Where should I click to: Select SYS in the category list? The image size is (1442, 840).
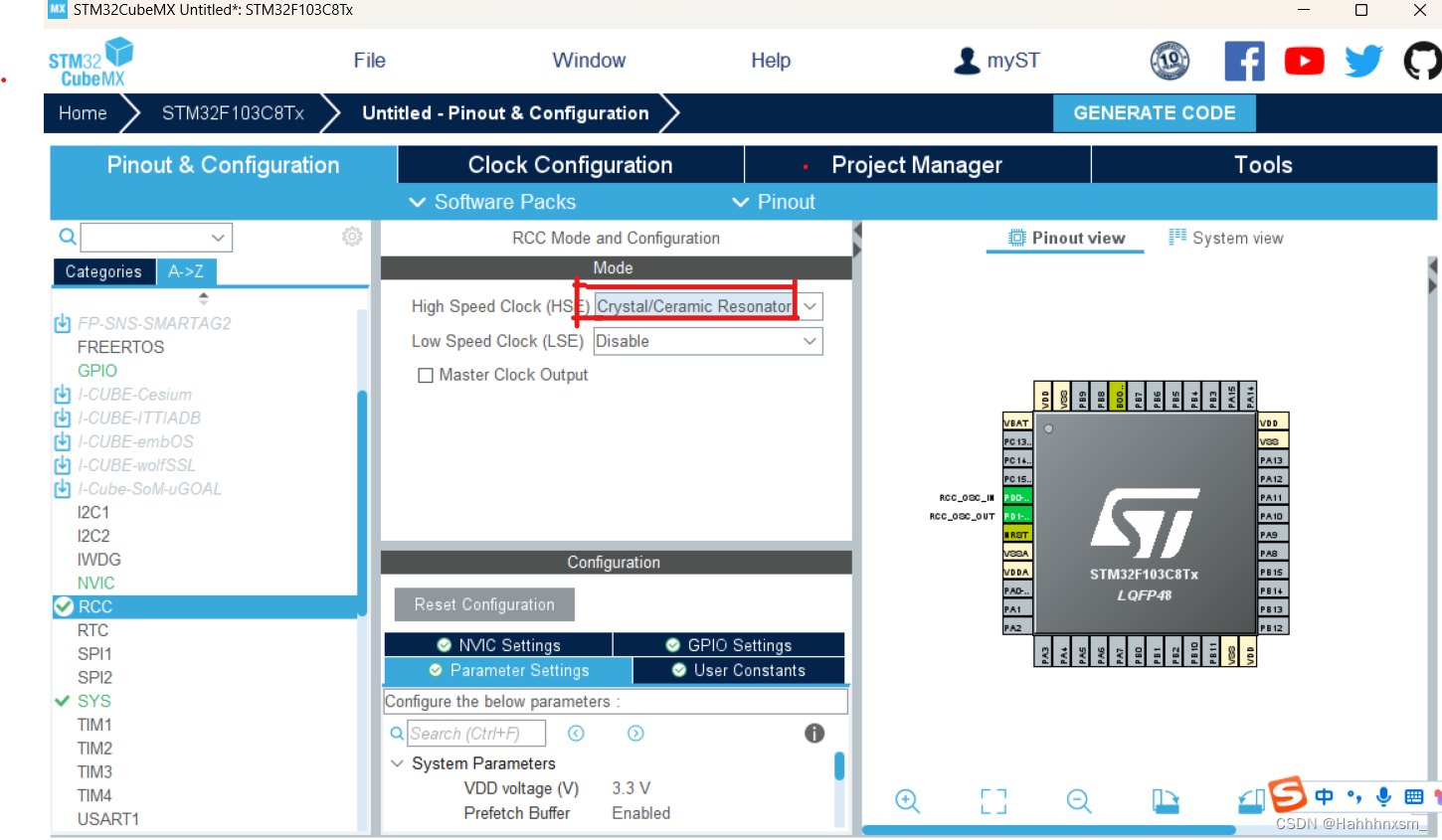tap(94, 701)
